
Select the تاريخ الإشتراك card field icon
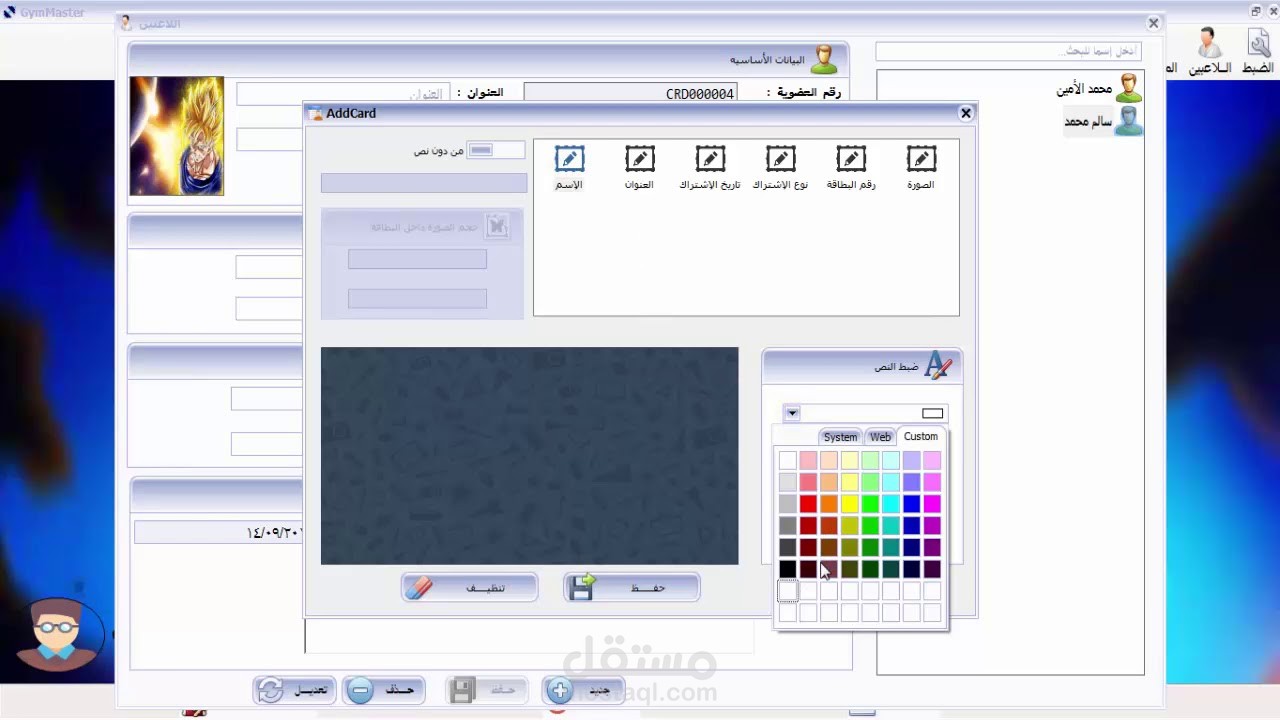point(710,159)
